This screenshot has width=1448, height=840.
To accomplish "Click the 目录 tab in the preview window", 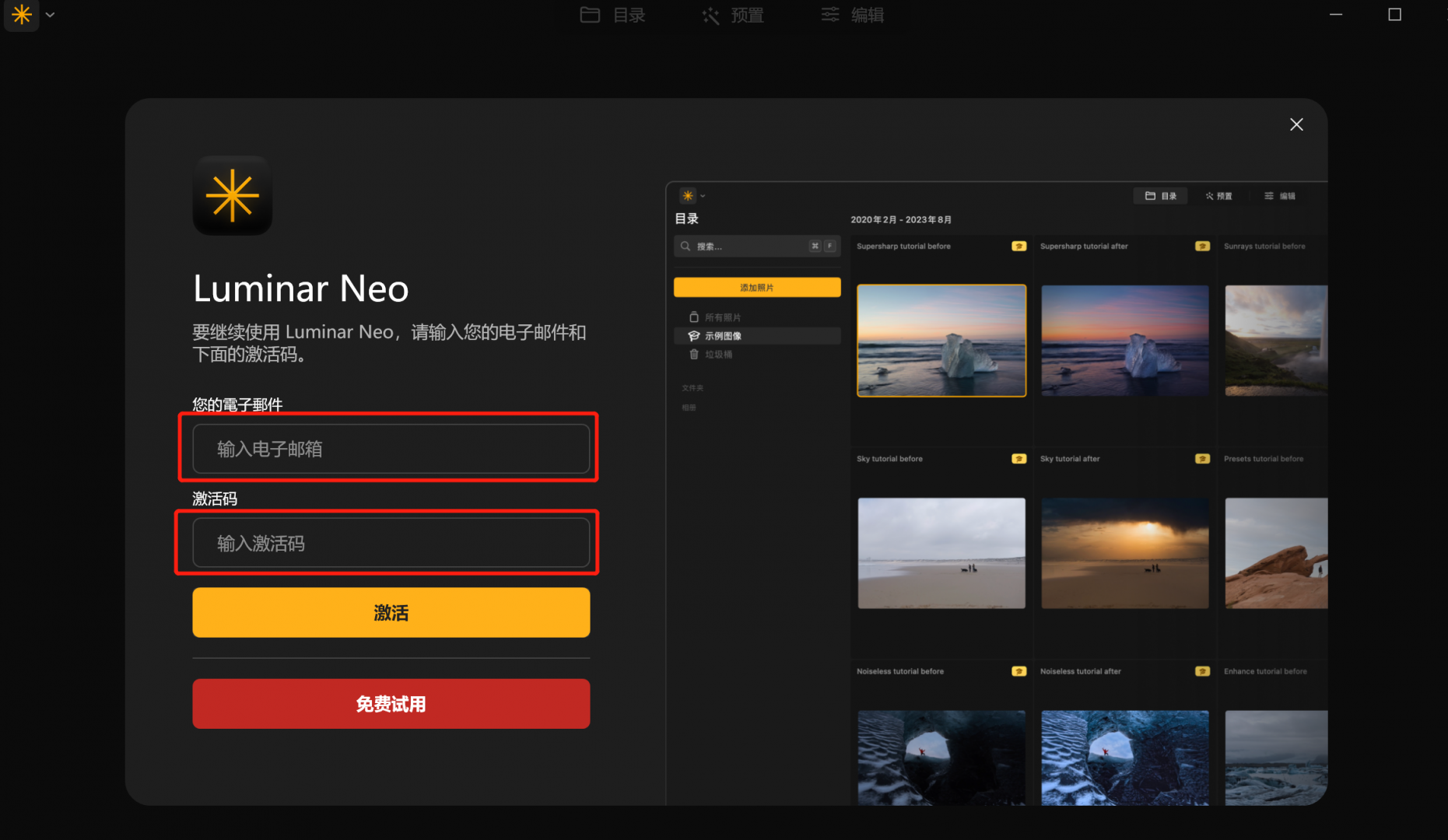I will (x=1160, y=196).
